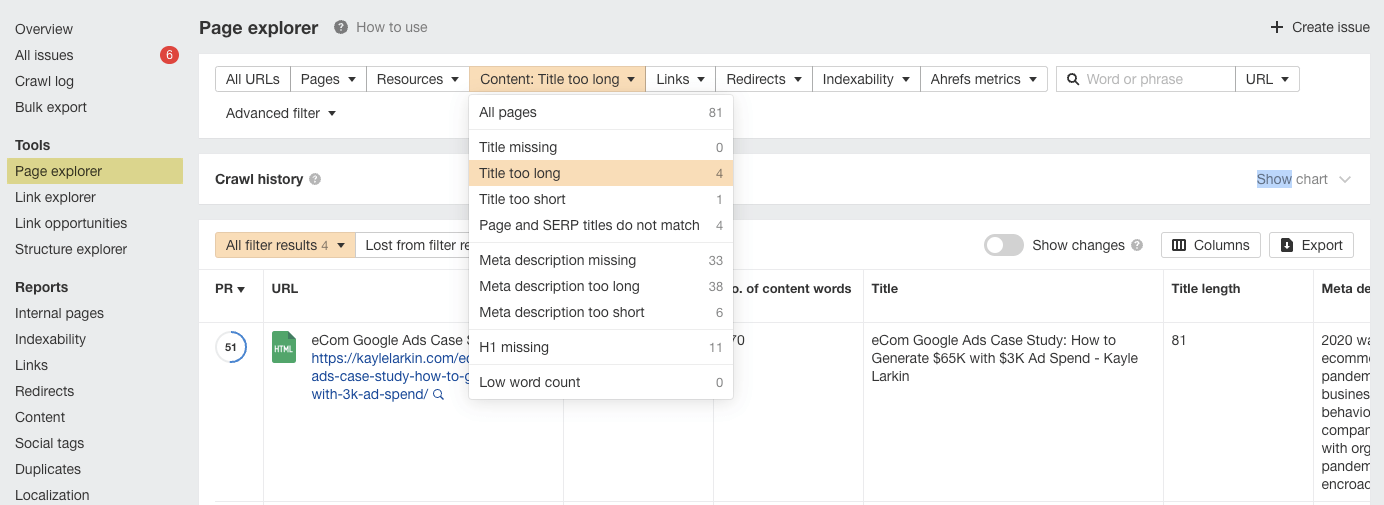The height and width of the screenshot is (505, 1384).
Task: Click the plus icon beside Create issue
Action: click(1277, 27)
